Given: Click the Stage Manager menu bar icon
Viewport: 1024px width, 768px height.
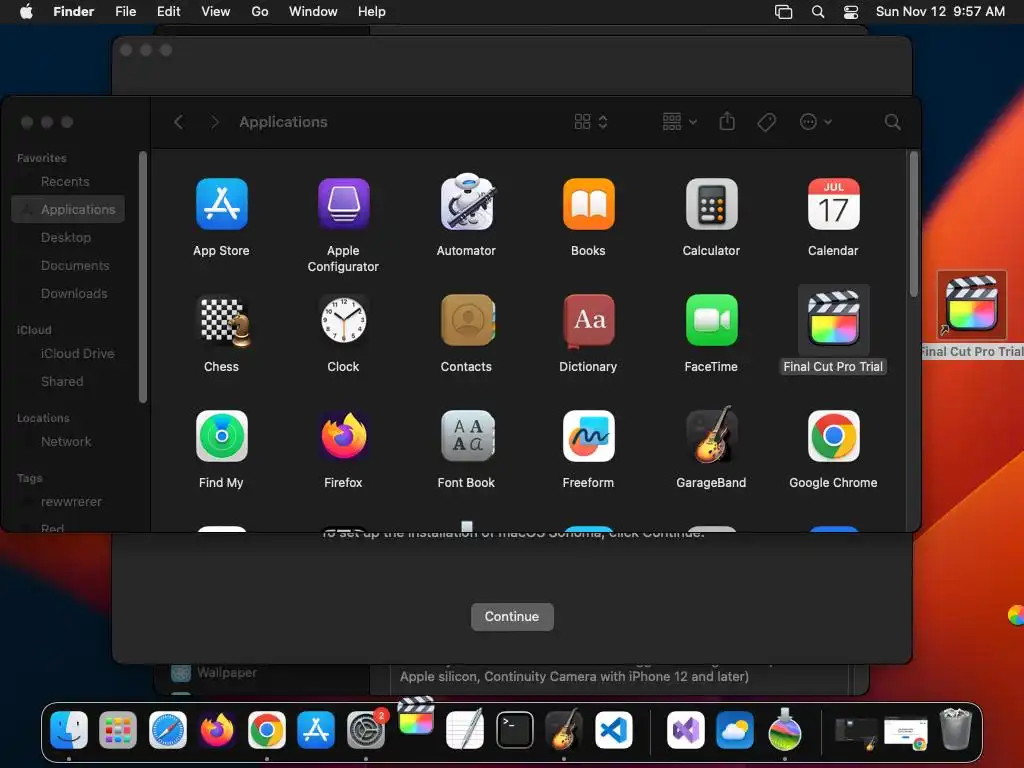Looking at the screenshot, I should [x=783, y=12].
